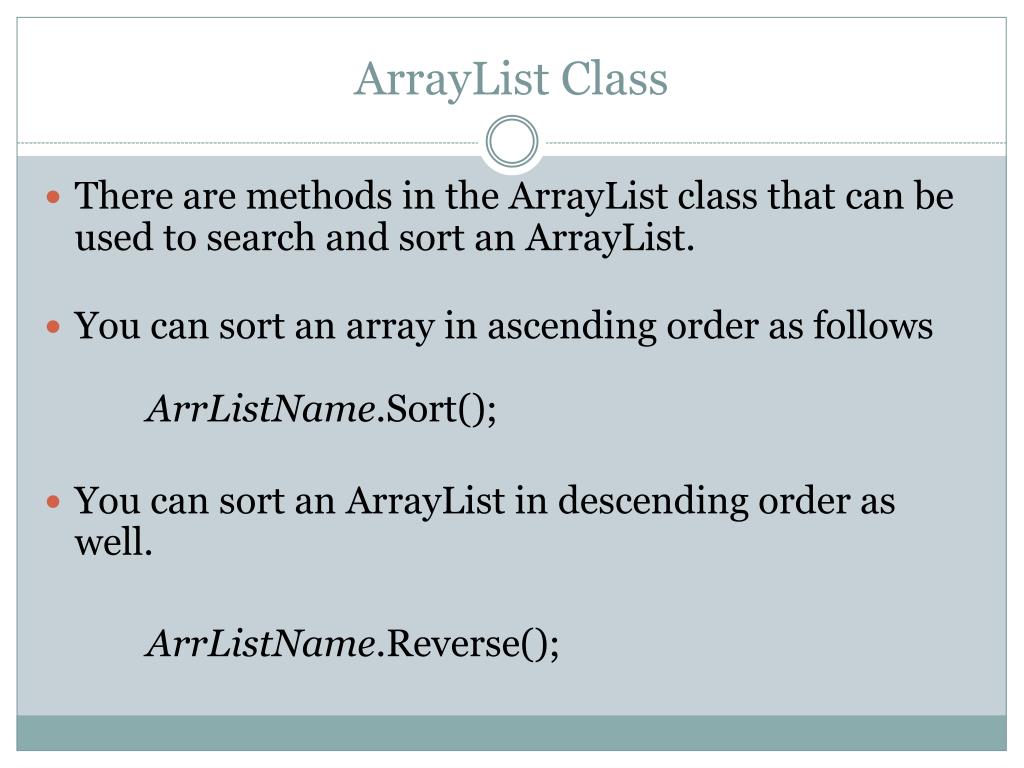Click the dashed divider right of the circle
Viewport: 1024px width, 768px height.
click(x=773, y=142)
